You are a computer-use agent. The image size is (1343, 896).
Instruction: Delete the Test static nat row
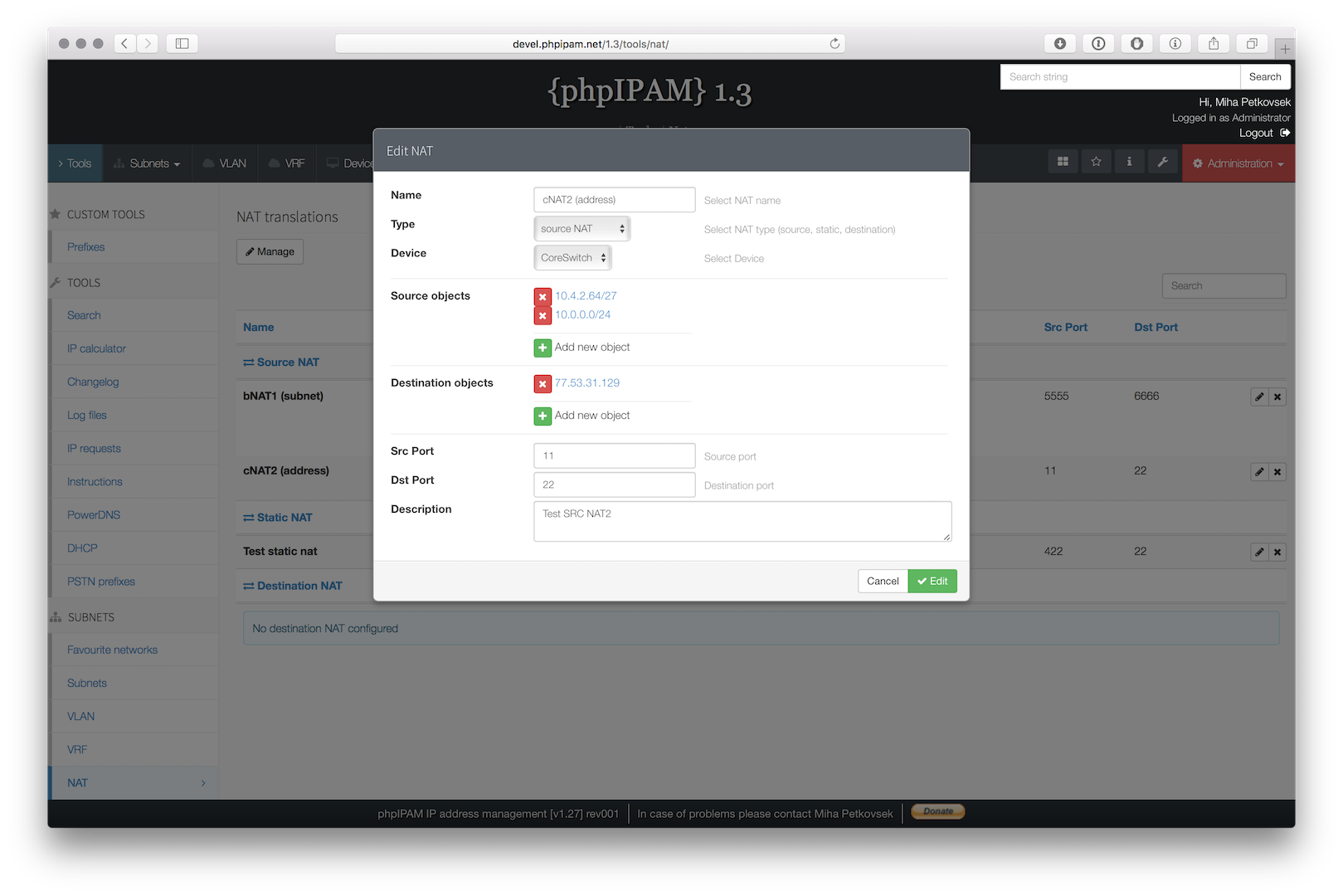(x=1277, y=552)
